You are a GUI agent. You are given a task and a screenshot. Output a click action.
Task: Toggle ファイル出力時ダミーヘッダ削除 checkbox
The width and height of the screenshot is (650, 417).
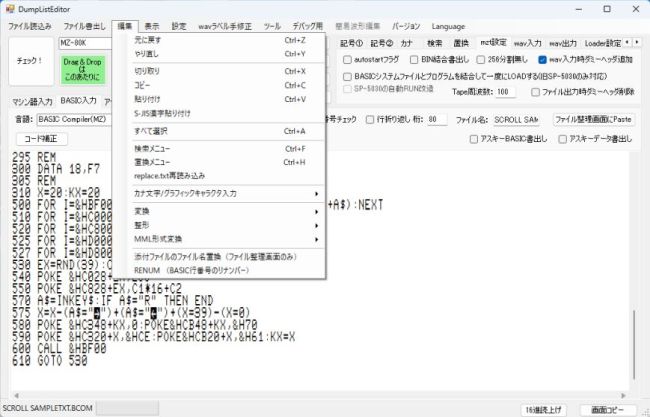[x=535, y=92]
